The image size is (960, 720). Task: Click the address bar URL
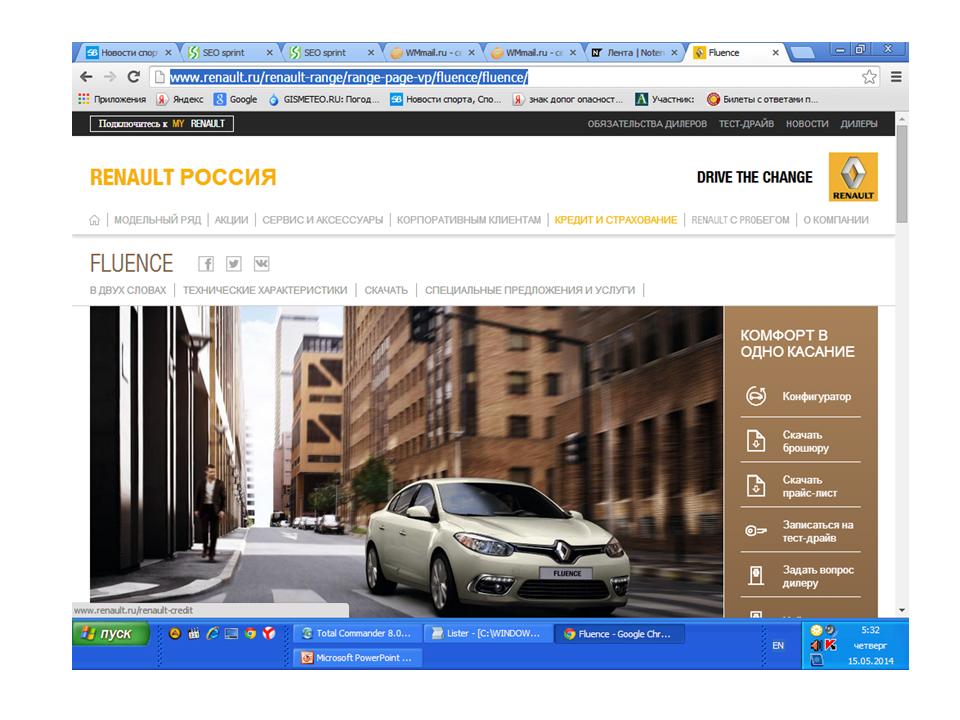pyautogui.click(x=349, y=78)
